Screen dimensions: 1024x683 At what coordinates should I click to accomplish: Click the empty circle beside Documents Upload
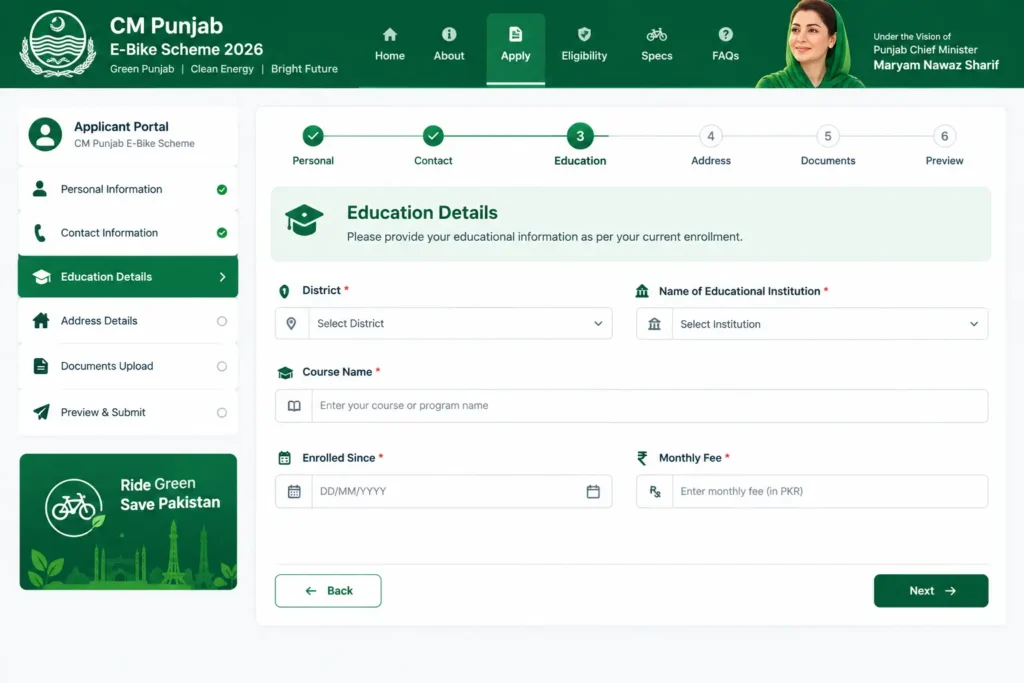[x=222, y=366]
